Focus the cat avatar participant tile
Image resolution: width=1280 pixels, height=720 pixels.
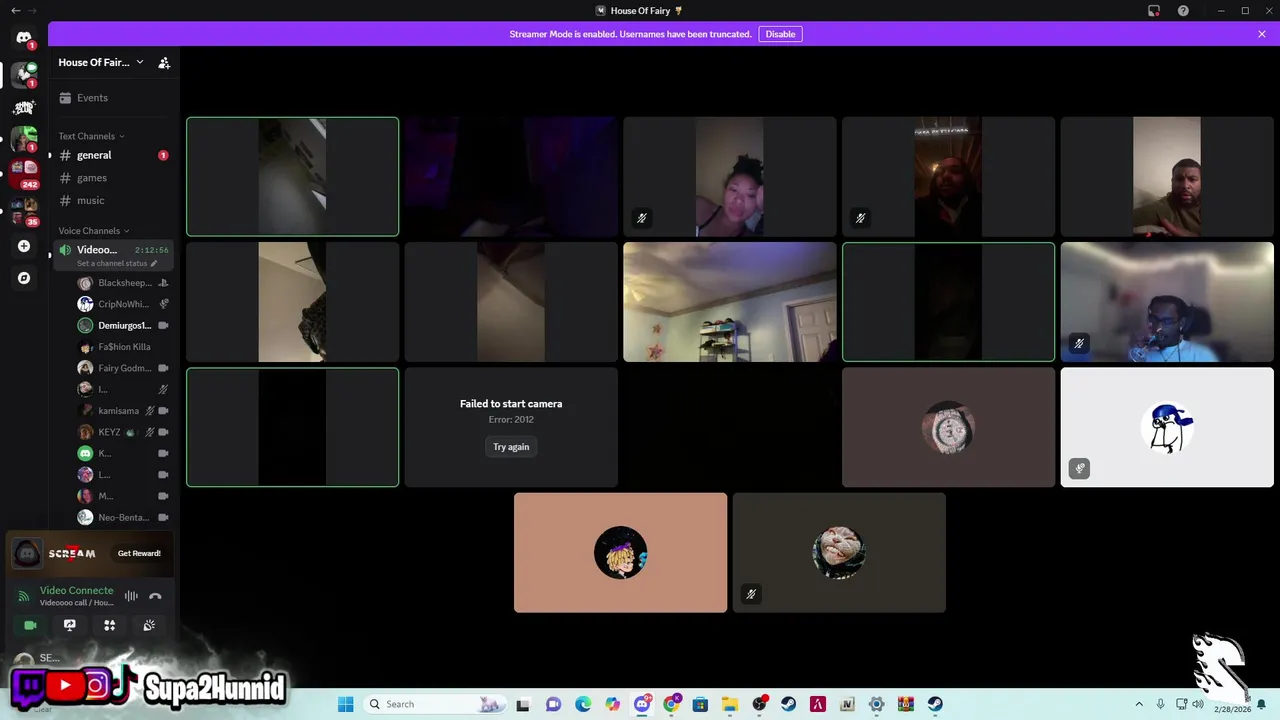(x=839, y=552)
